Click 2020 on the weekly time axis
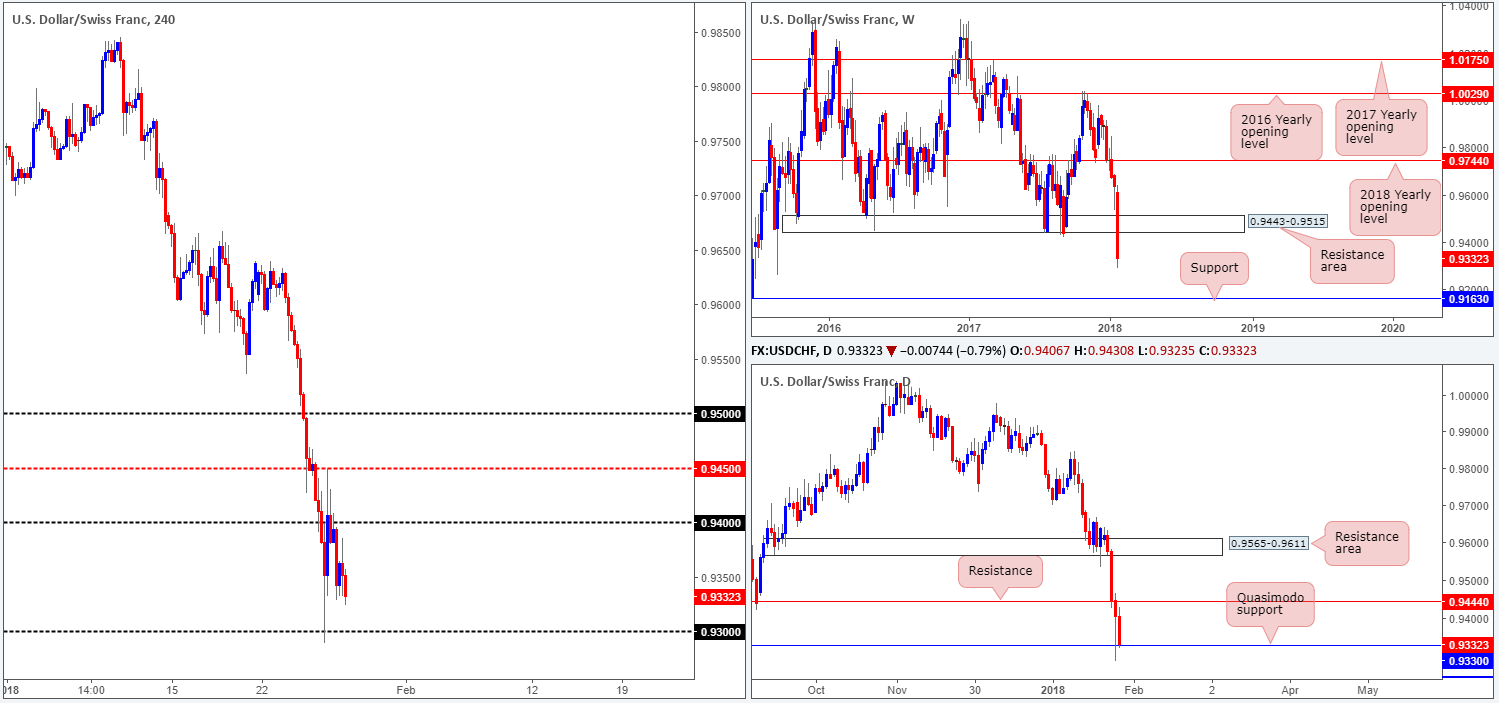1499x703 pixels. click(1393, 328)
